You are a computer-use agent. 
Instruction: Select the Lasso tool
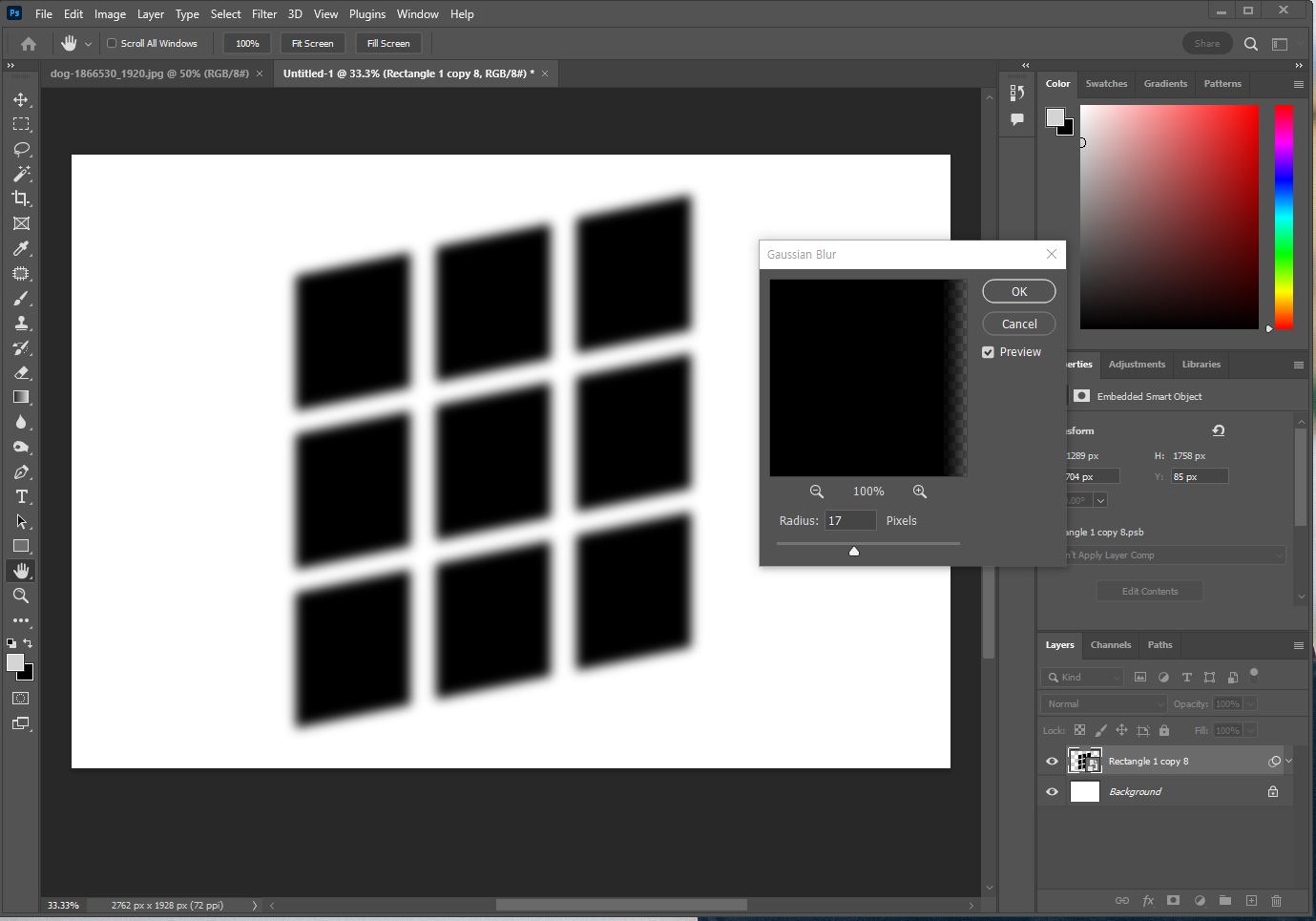(21, 148)
